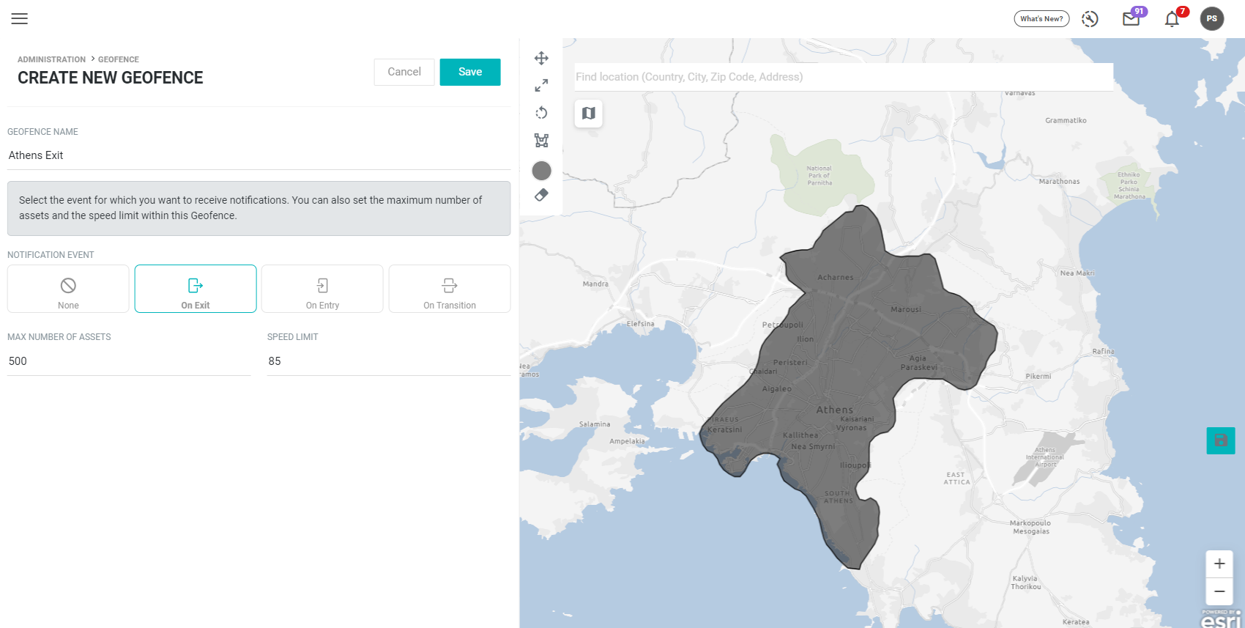Open the activity clock icon in header
This screenshot has height=628, width=1245.
pyautogui.click(x=1090, y=18)
